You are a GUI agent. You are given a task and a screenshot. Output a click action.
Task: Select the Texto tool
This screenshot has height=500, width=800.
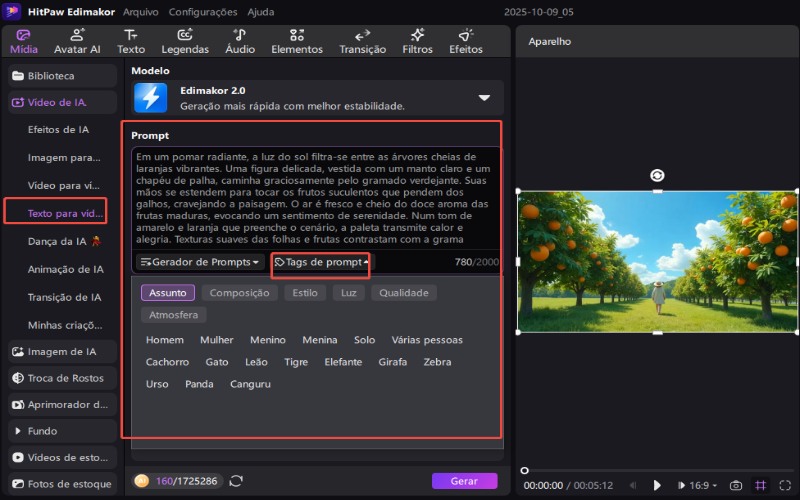click(x=131, y=42)
